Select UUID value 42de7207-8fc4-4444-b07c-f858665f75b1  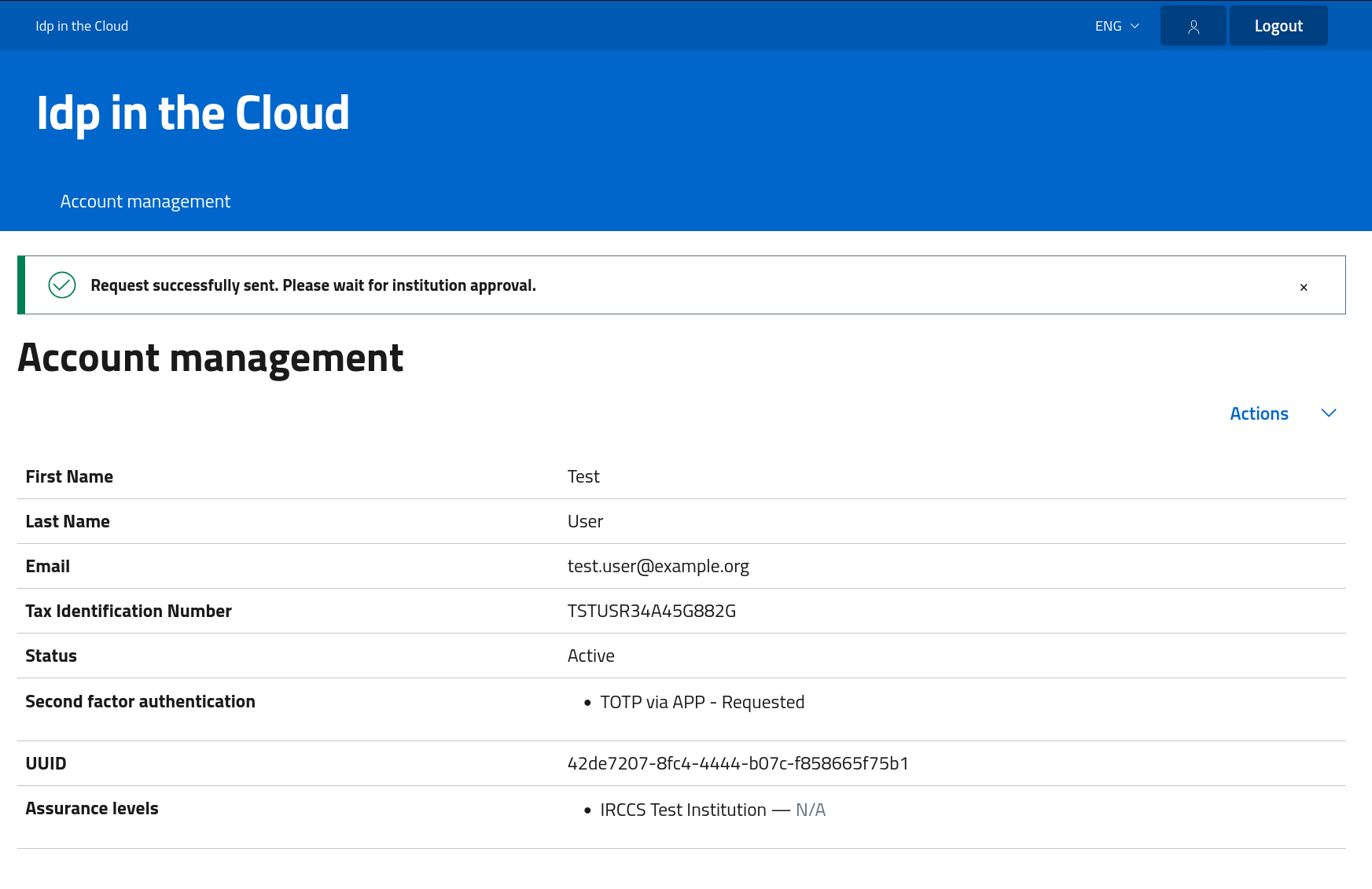738,763
